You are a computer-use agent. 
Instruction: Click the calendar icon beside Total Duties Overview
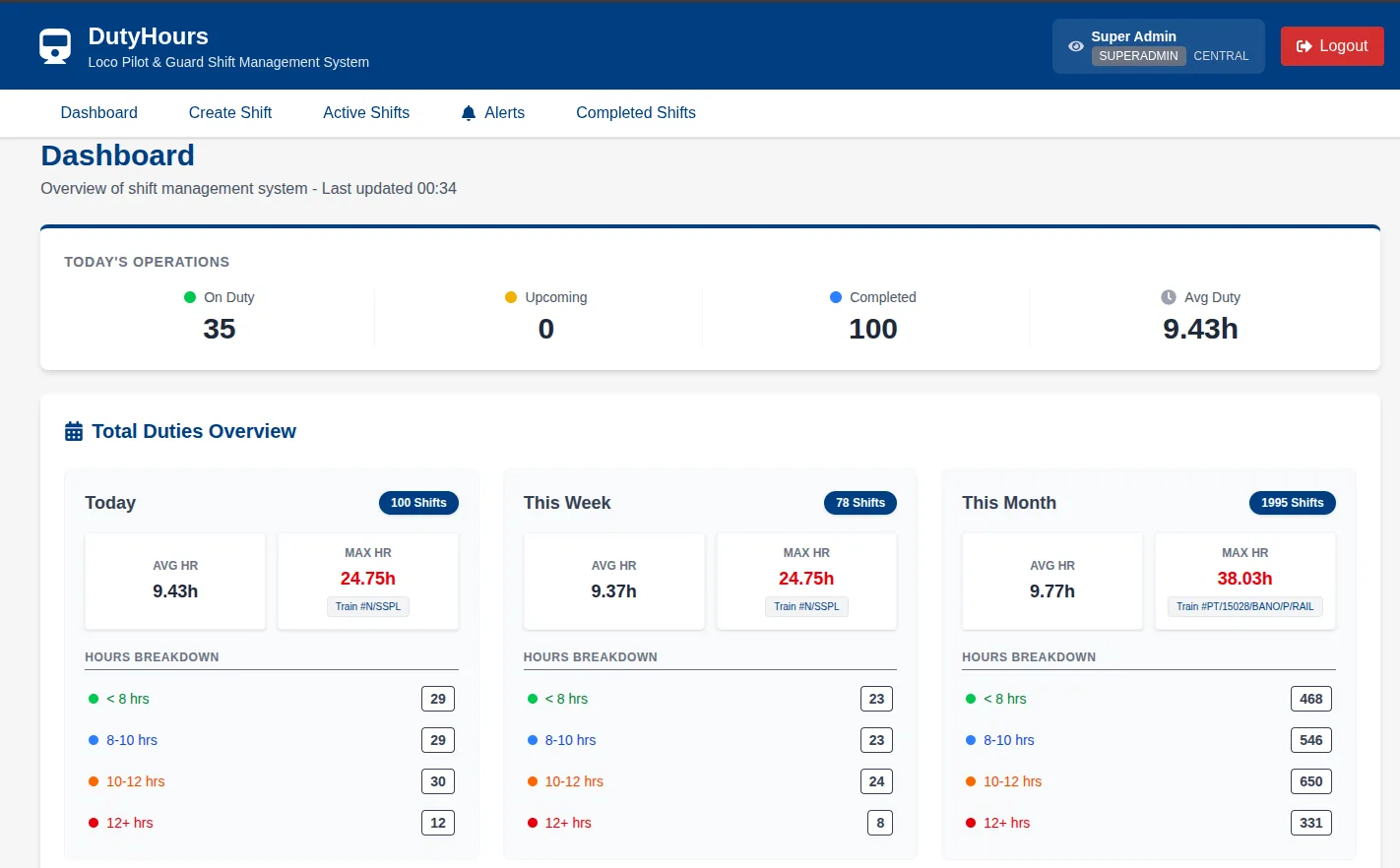[x=74, y=431]
